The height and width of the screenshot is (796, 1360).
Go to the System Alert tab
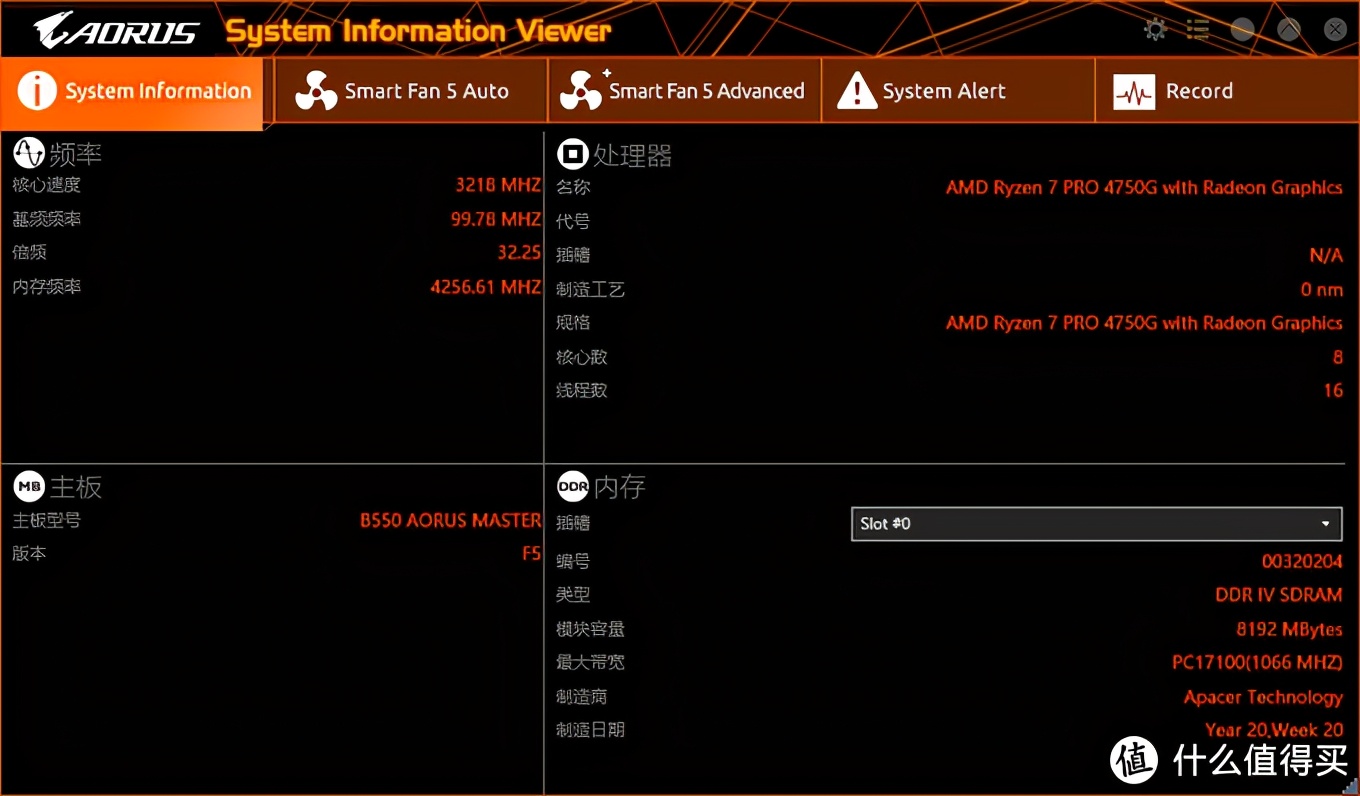point(958,91)
